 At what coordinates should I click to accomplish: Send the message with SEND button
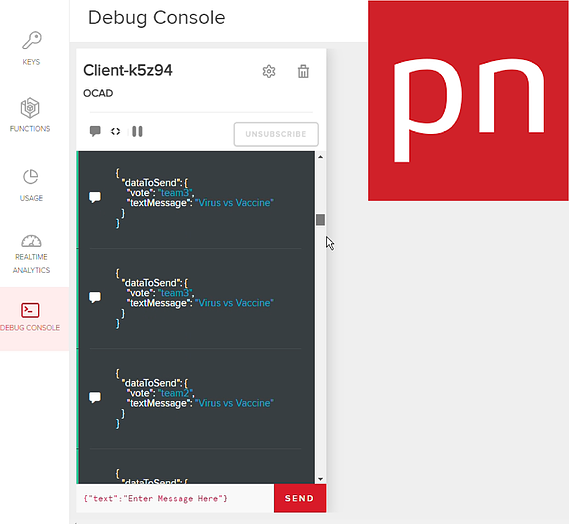300,498
